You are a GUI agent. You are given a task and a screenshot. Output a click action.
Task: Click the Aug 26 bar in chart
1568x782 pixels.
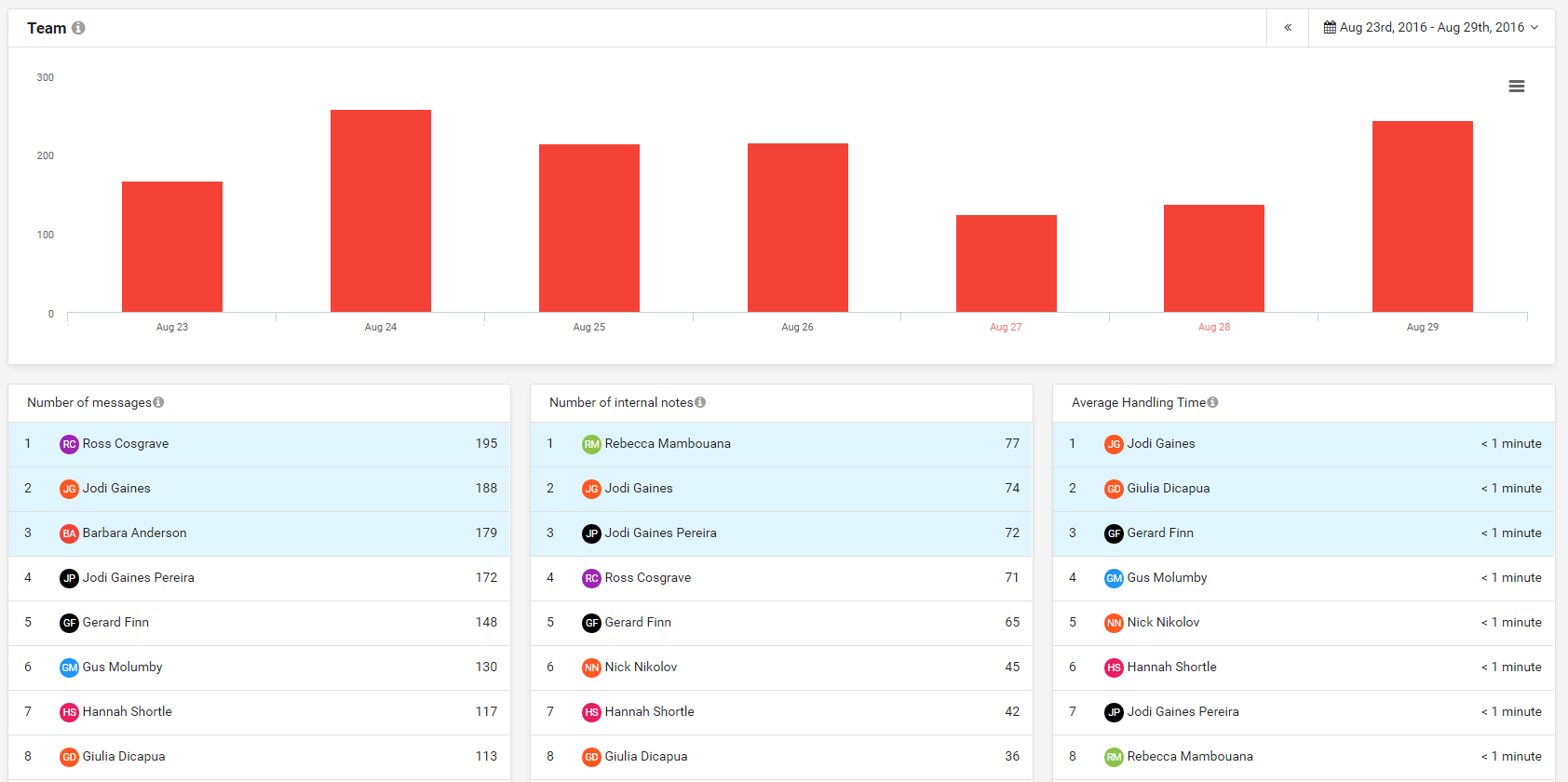coord(798,228)
